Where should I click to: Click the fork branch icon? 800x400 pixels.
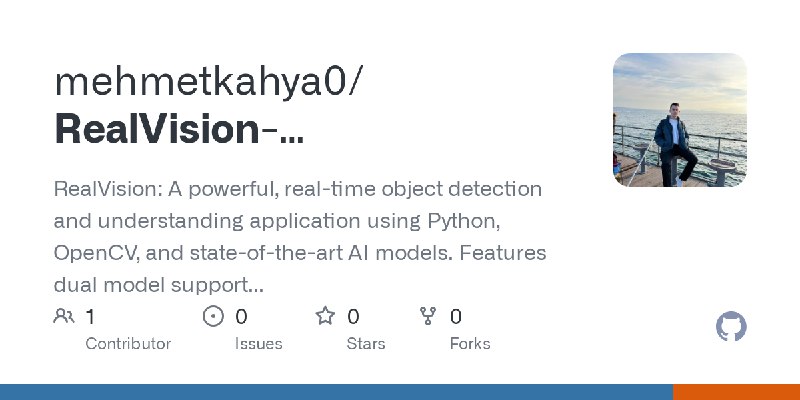(x=428, y=316)
